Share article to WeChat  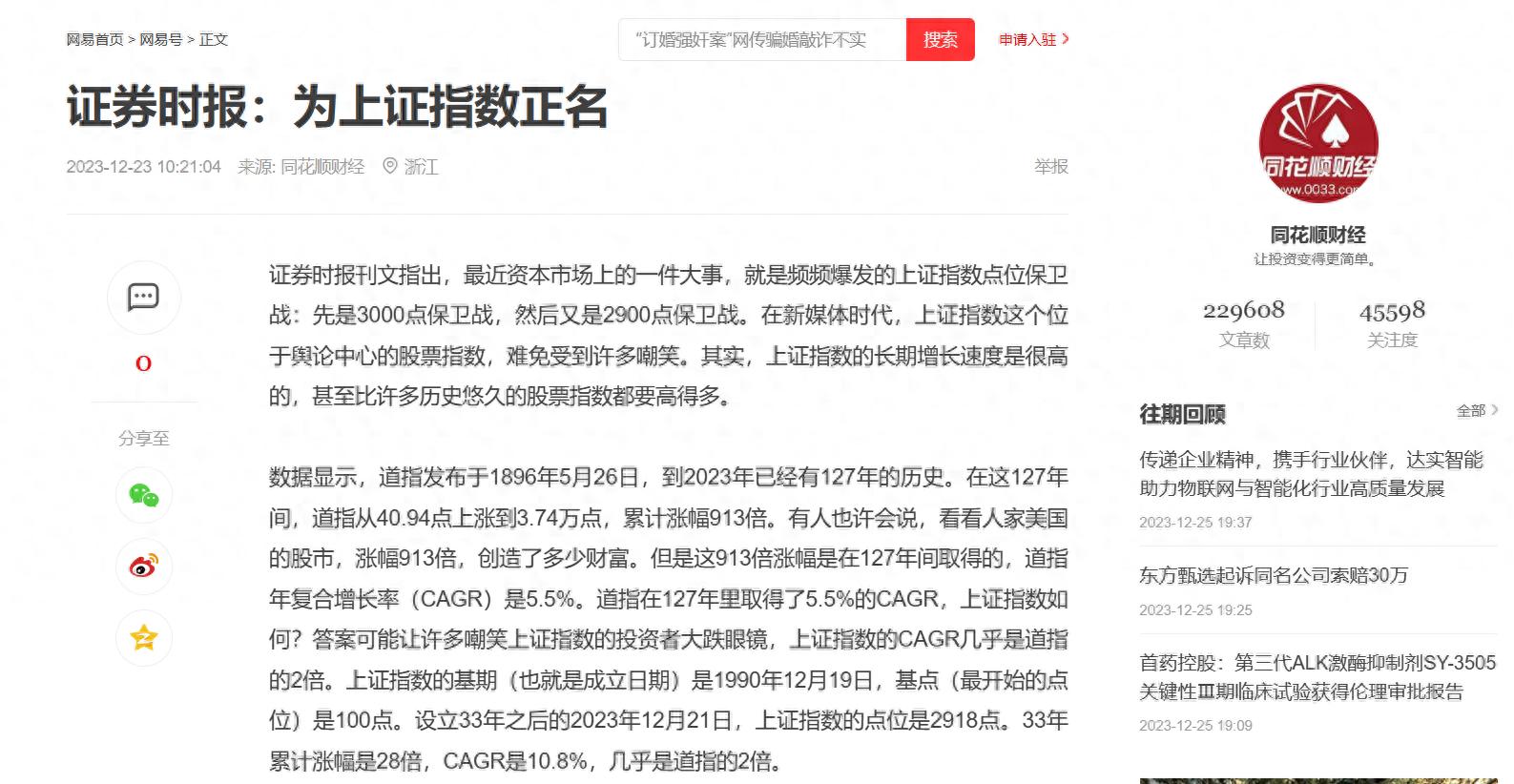pyautogui.click(x=144, y=495)
